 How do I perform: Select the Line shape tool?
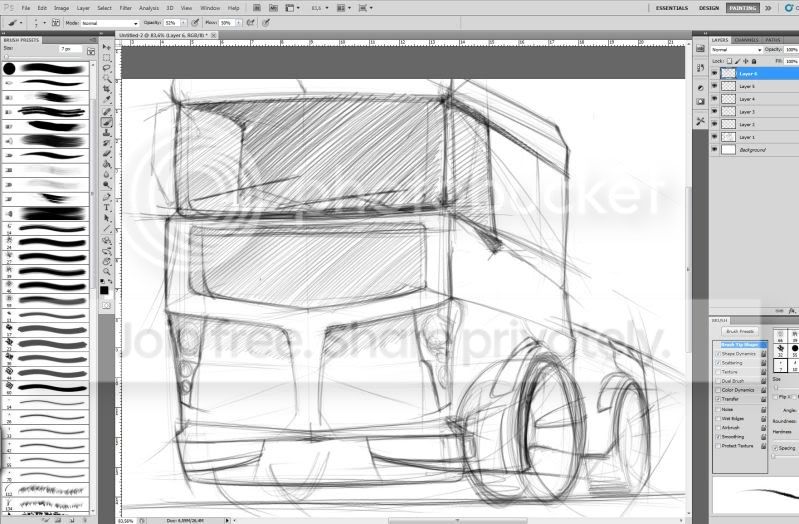point(106,229)
